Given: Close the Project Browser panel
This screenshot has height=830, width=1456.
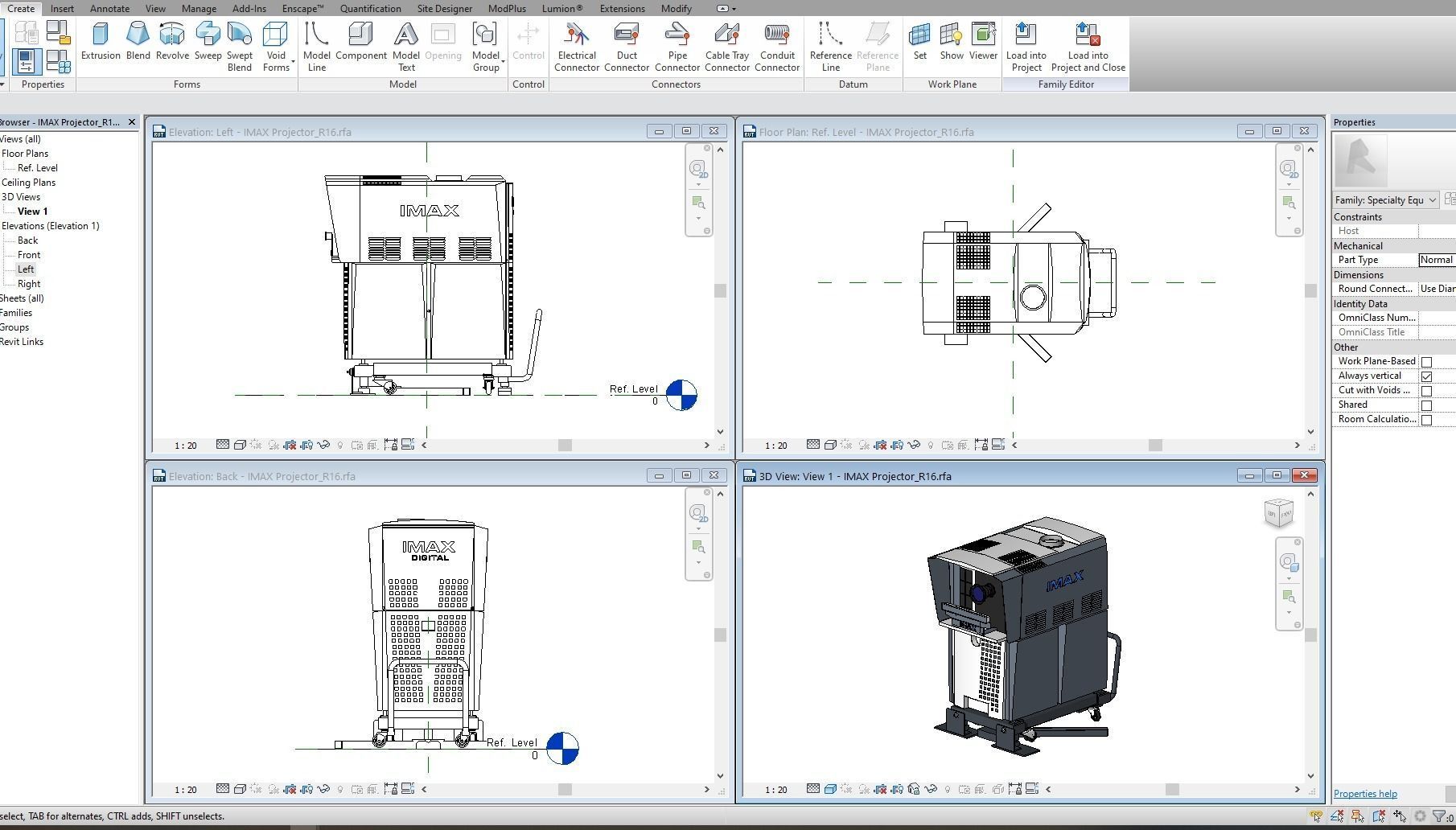Looking at the screenshot, I should pos(132,122).
